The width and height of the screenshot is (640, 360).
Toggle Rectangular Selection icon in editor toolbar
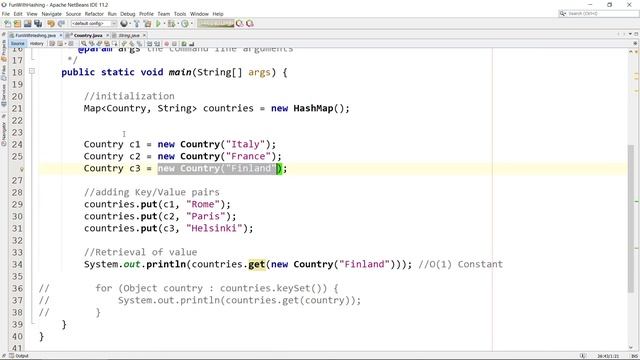(115, 43)
